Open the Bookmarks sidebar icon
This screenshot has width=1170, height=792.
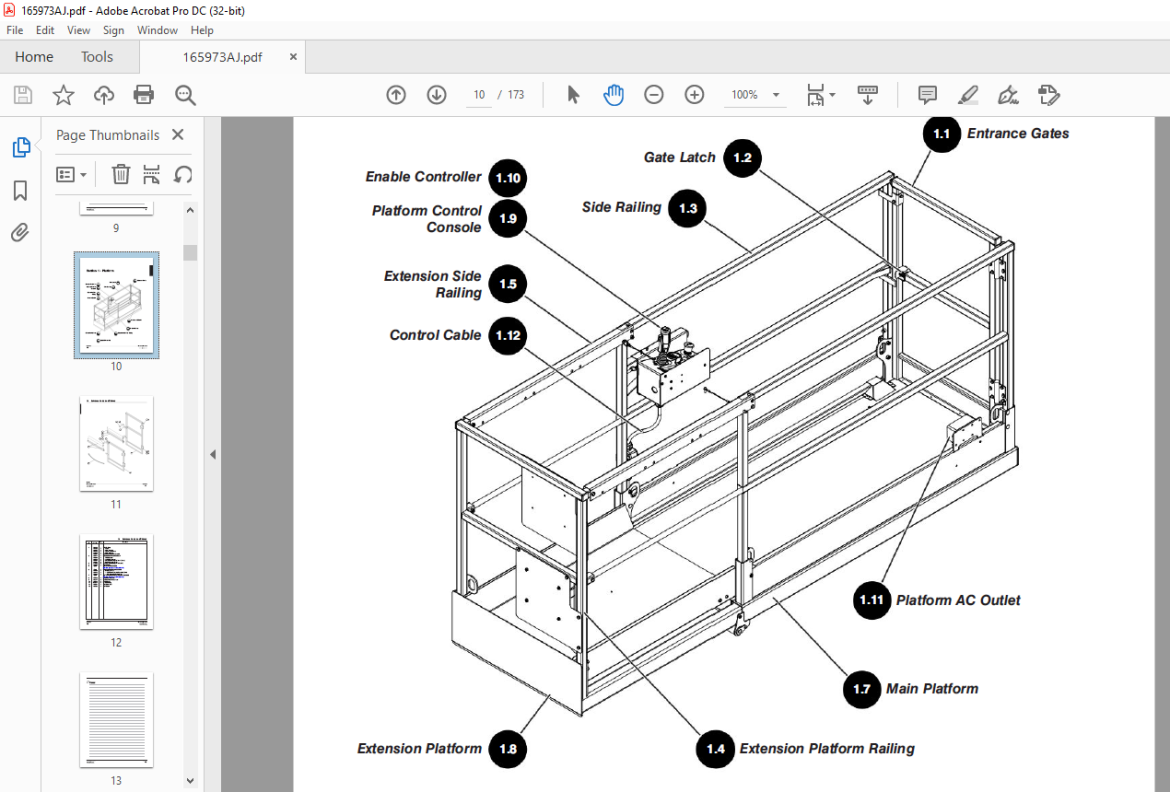(20, 190)
